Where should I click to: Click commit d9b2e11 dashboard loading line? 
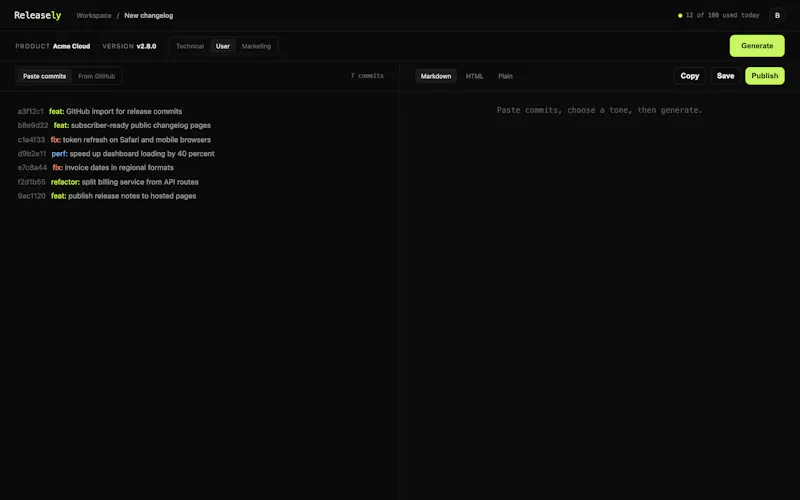pyautogui.click(x=116, y=154)
